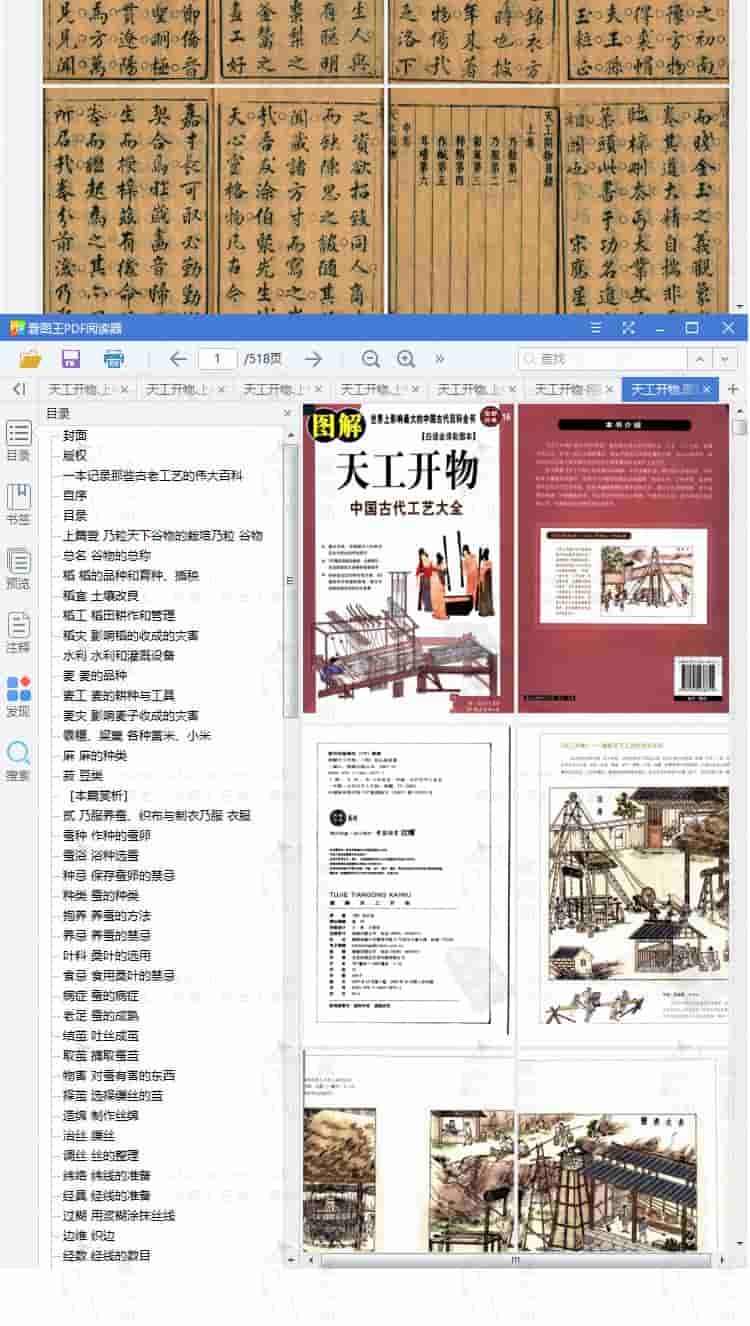
Task: Select outline entry 总名 谷物的总称
Action: pos(107,555)
